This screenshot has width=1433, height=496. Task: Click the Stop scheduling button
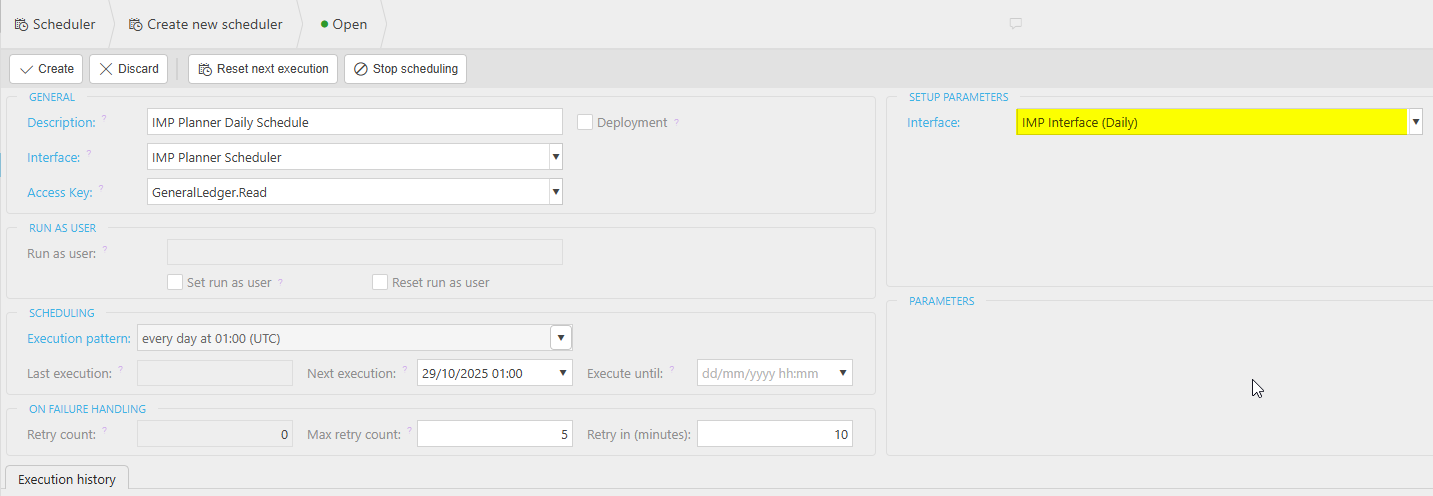coord(405,69)
